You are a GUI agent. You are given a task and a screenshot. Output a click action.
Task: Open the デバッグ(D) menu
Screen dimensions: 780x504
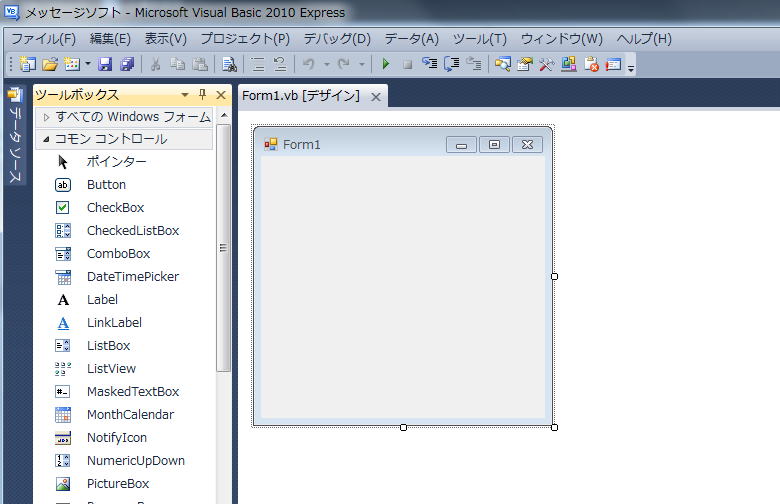[337, 38]
